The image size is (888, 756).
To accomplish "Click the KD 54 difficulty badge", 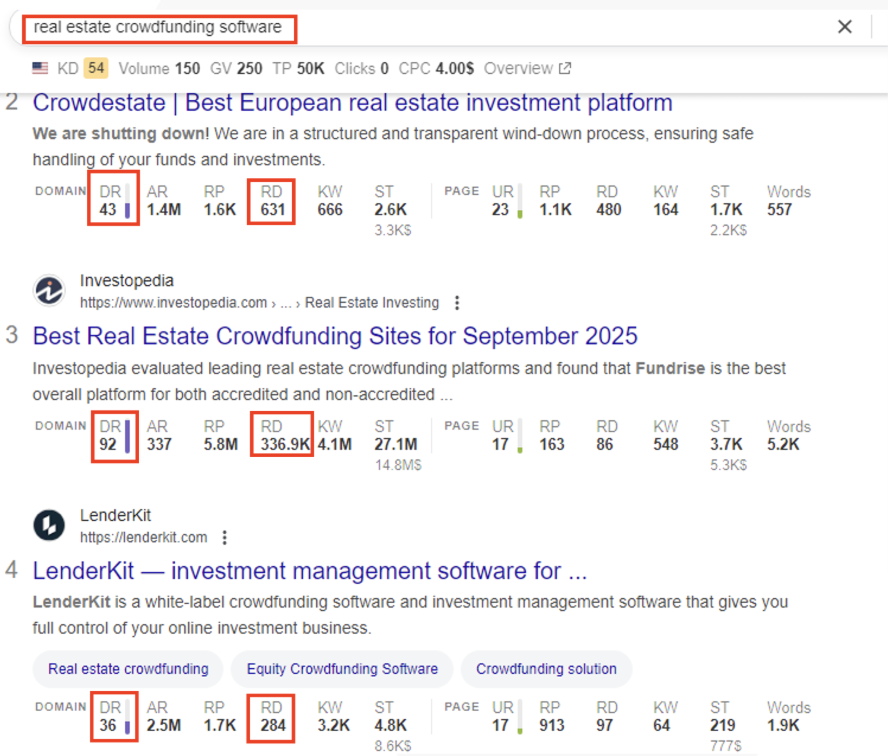I will [x=96, y=69].
